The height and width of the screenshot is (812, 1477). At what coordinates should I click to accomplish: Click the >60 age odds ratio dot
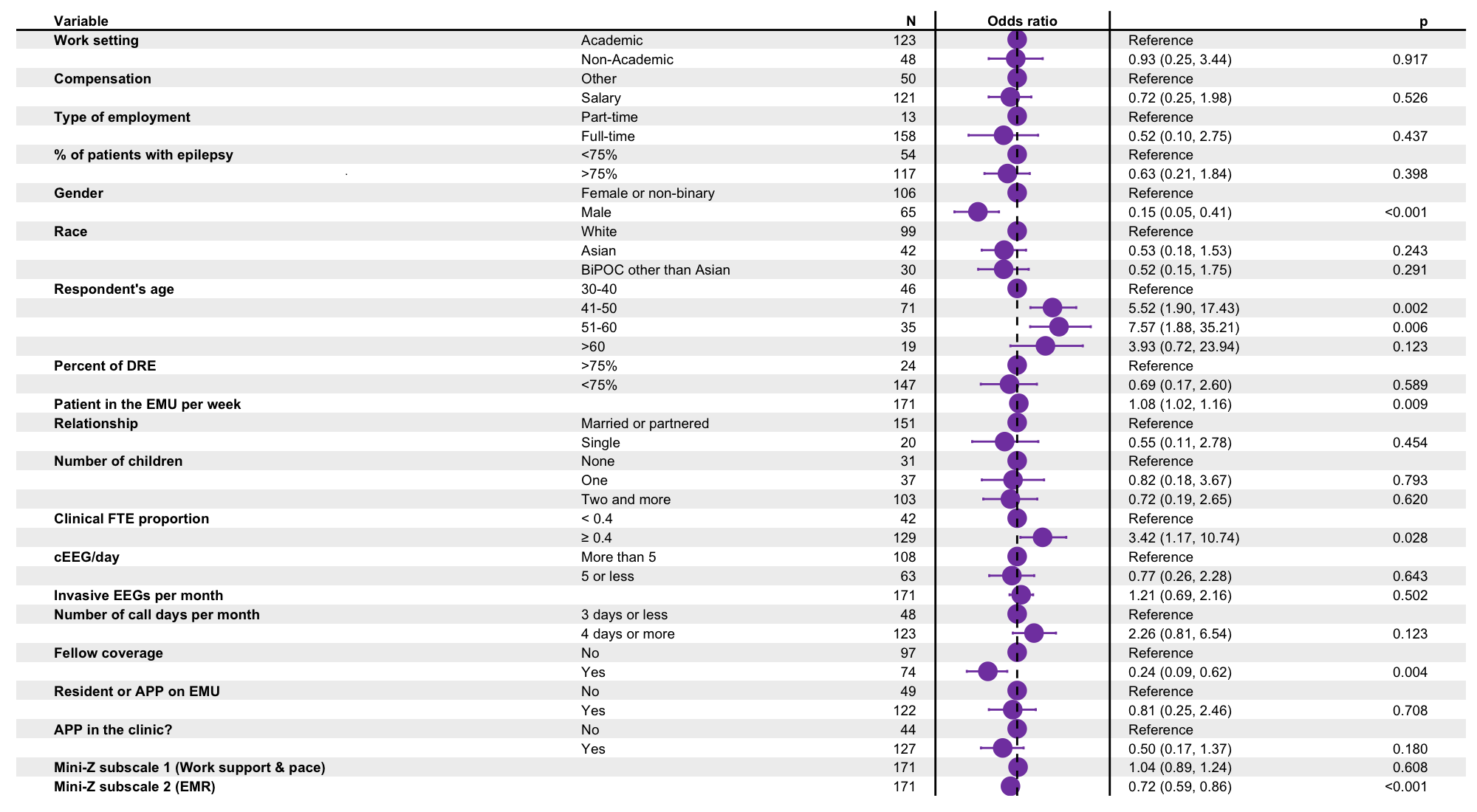coord(1045,346)
